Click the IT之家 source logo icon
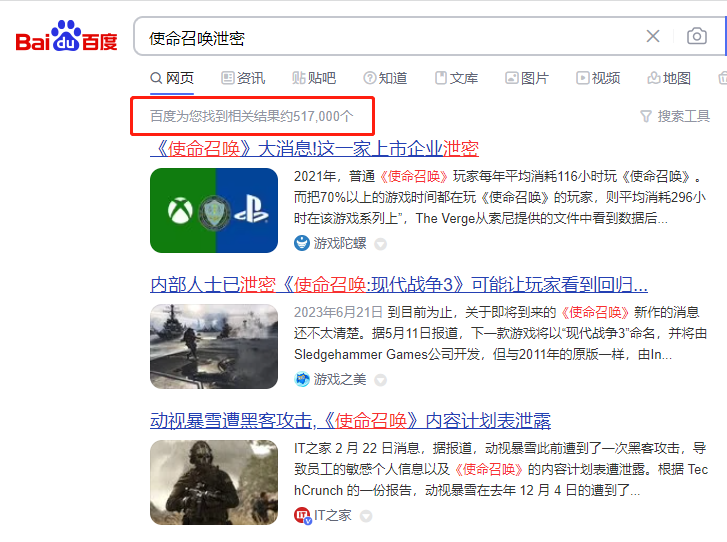 click(x=302, y=516)
